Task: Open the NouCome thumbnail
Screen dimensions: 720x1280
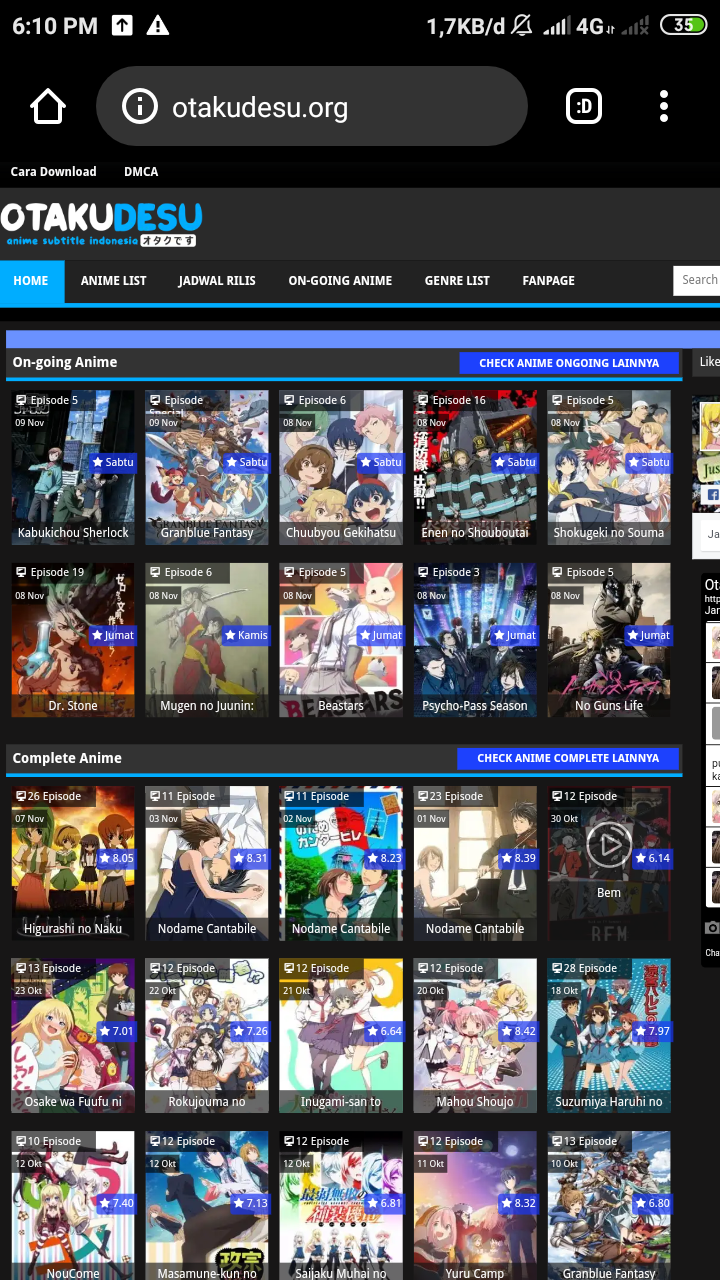Action: point(73,1206)
